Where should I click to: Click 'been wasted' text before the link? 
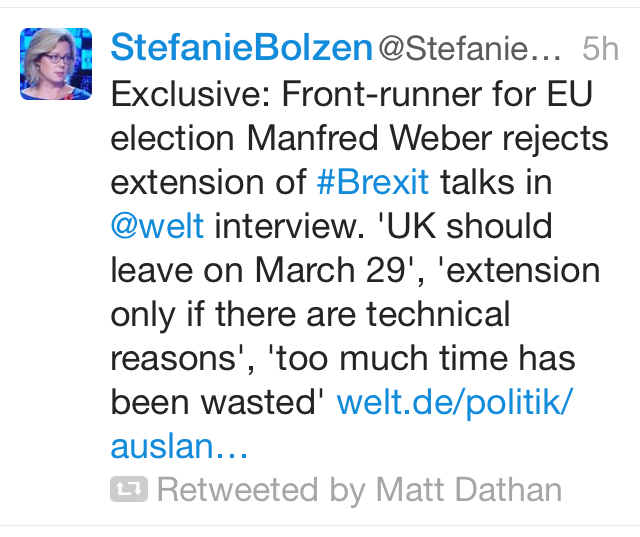[214, 403]
